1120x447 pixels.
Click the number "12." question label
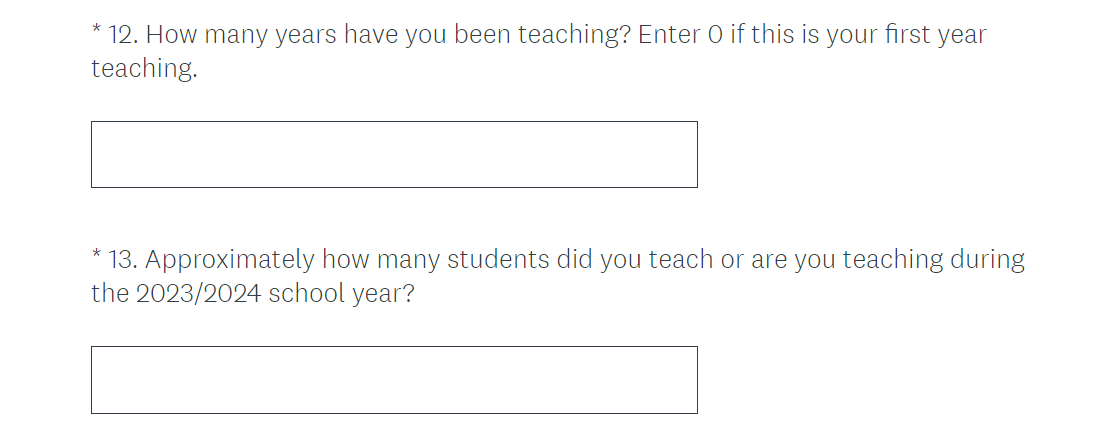pos(124,35)
